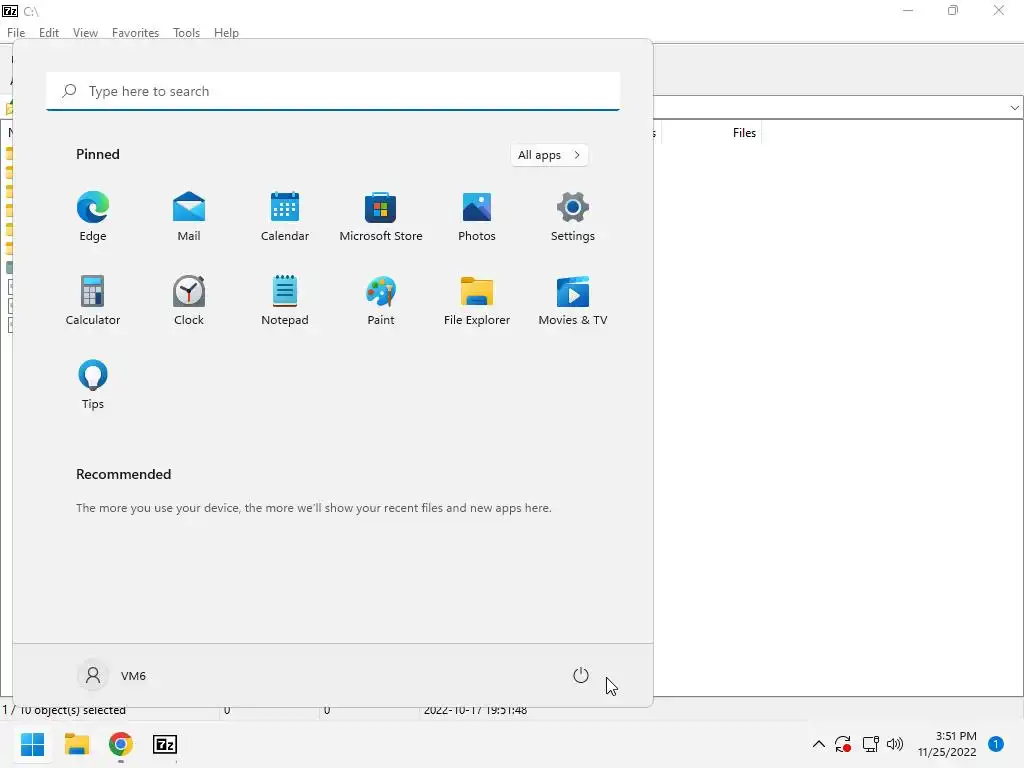Viewport: 1024px width, 768px height.
Task: Open the Calendar app
Action: coord(285,217)
